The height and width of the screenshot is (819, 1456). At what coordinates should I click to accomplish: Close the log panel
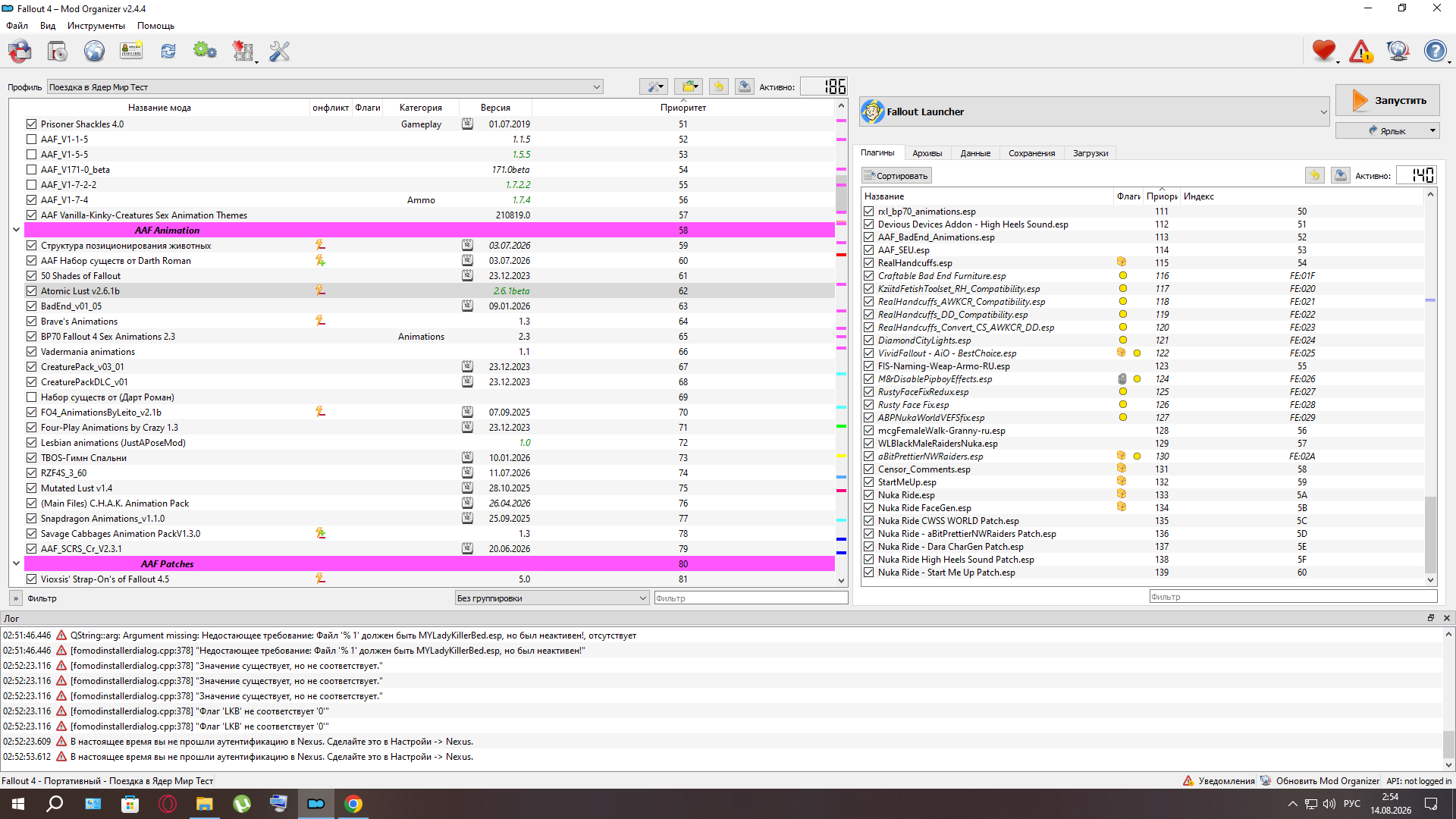[x=1446, y=618]
